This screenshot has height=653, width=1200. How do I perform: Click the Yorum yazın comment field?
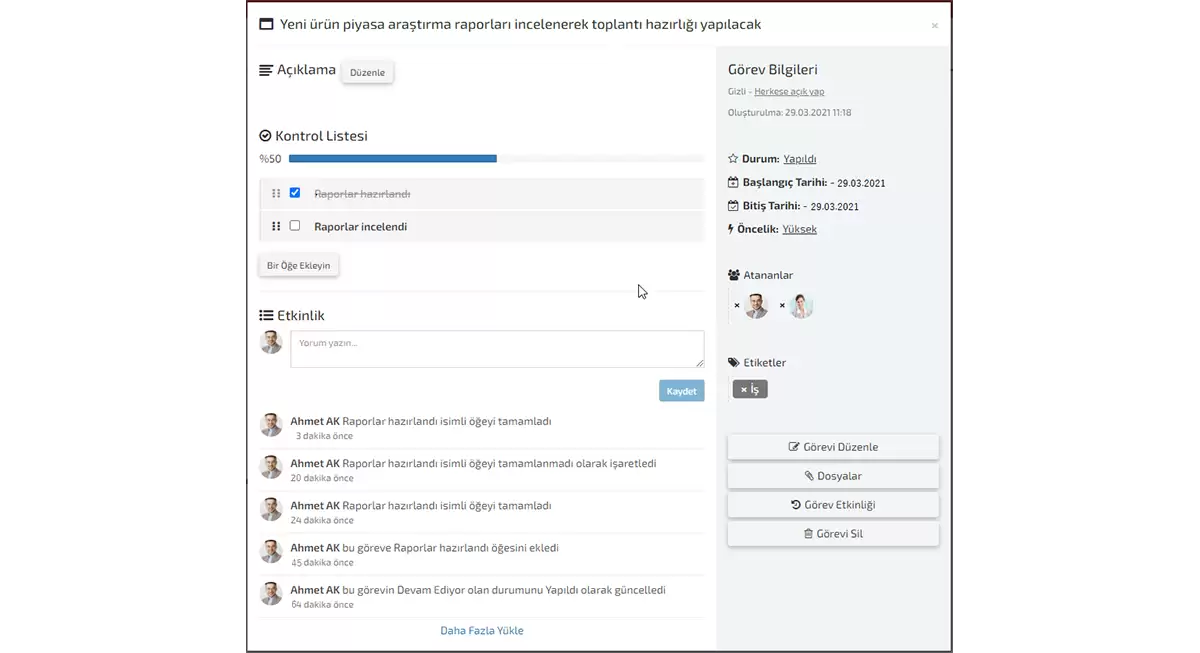[x=496, y=349]
